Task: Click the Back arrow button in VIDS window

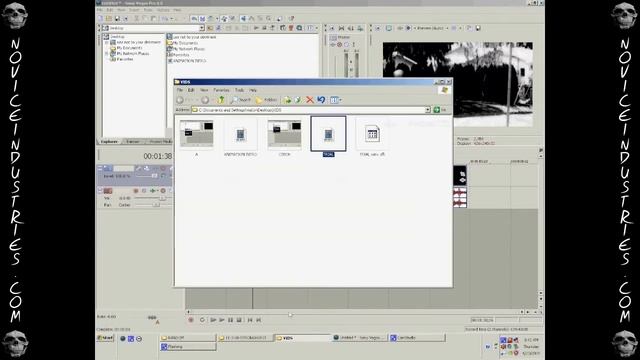Action: (x=180, y=100)
